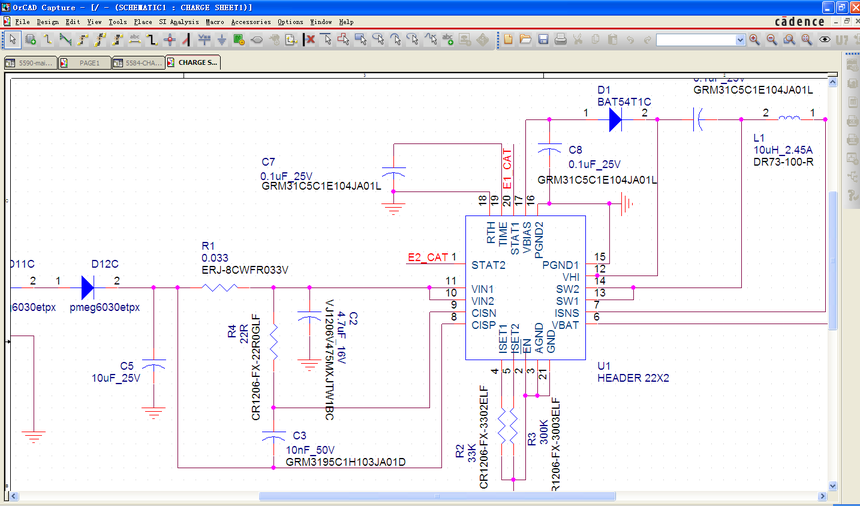860x506 pixels.
Task: Click the Annotate U? icon
Action: tap(842, 39)
